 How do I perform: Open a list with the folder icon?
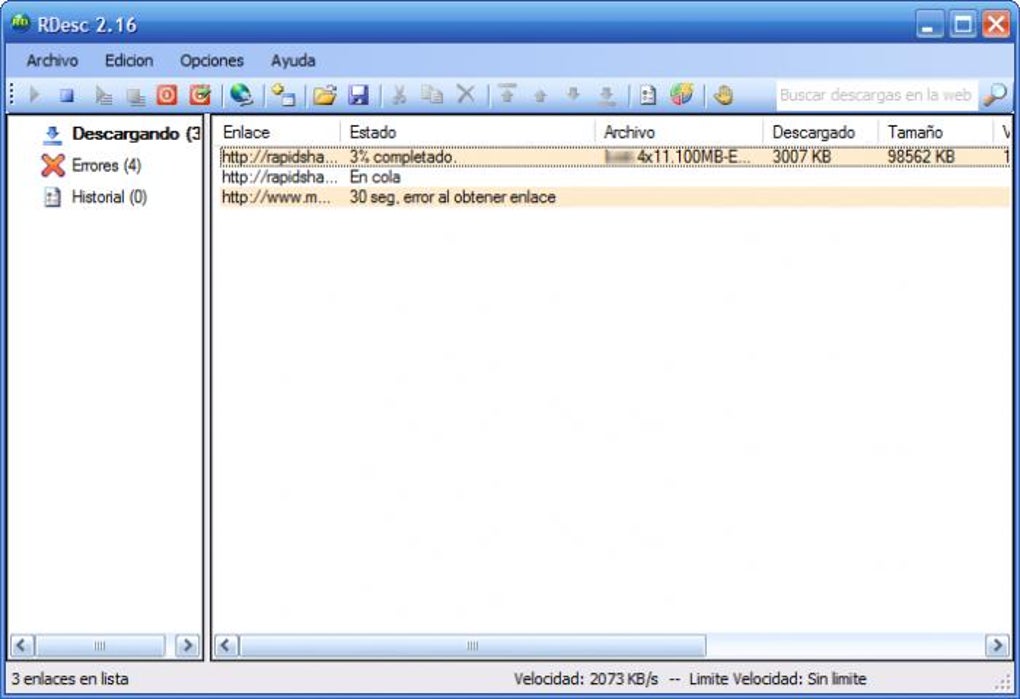point(325,96)
